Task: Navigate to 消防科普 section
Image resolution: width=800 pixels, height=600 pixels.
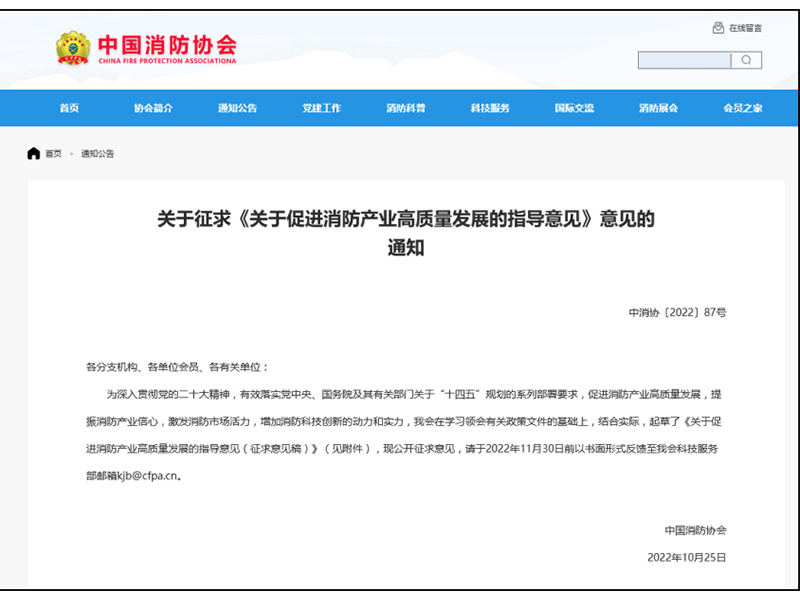Action: click(x=405, y=108)
